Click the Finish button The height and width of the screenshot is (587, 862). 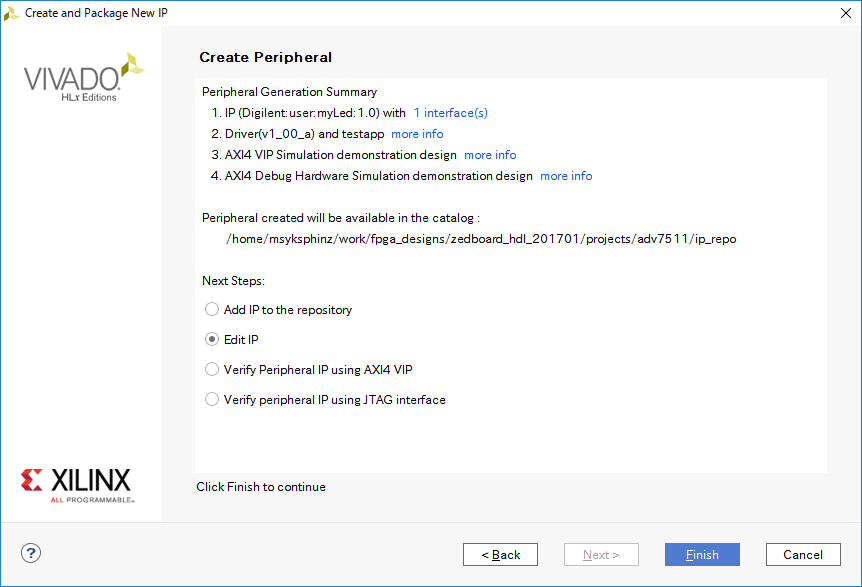point(702,555)
